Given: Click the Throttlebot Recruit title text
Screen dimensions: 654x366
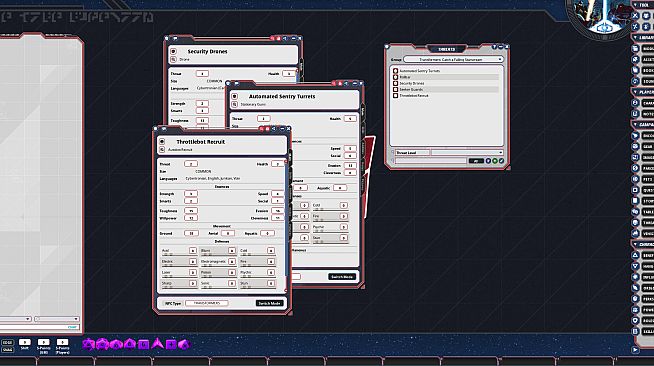Looking at the screenshot, I should point(201,142).
